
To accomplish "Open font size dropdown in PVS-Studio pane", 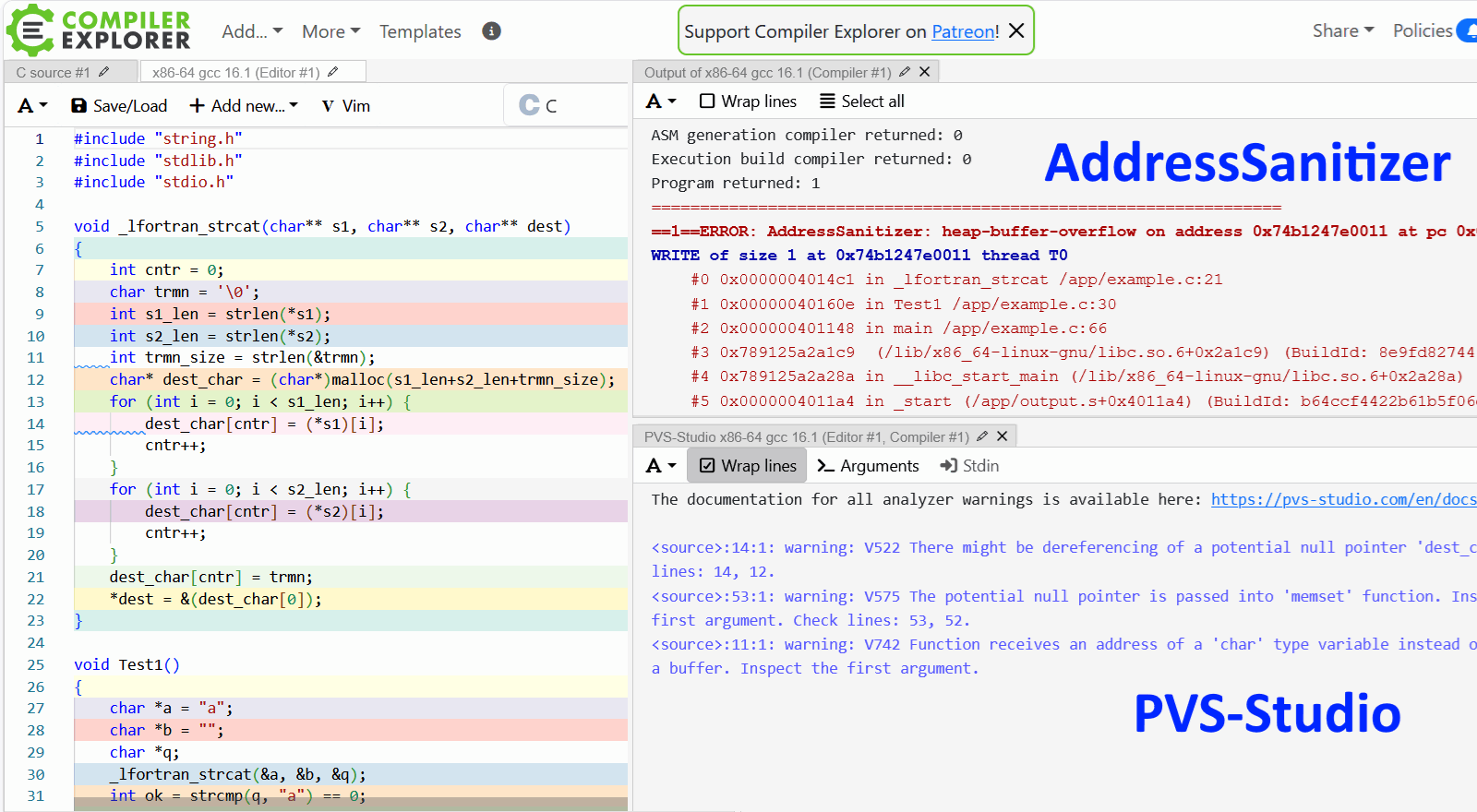I will 661,466.
